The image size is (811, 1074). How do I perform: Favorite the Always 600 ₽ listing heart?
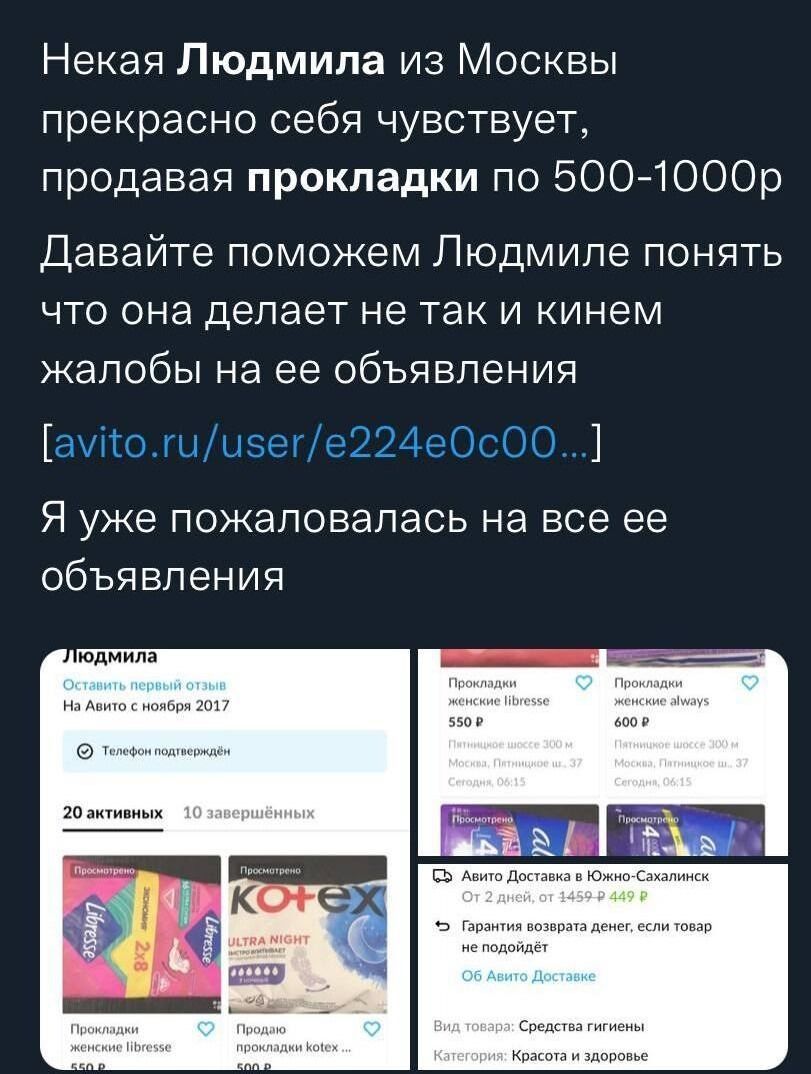pyautogui.click(x=751, y=683)
